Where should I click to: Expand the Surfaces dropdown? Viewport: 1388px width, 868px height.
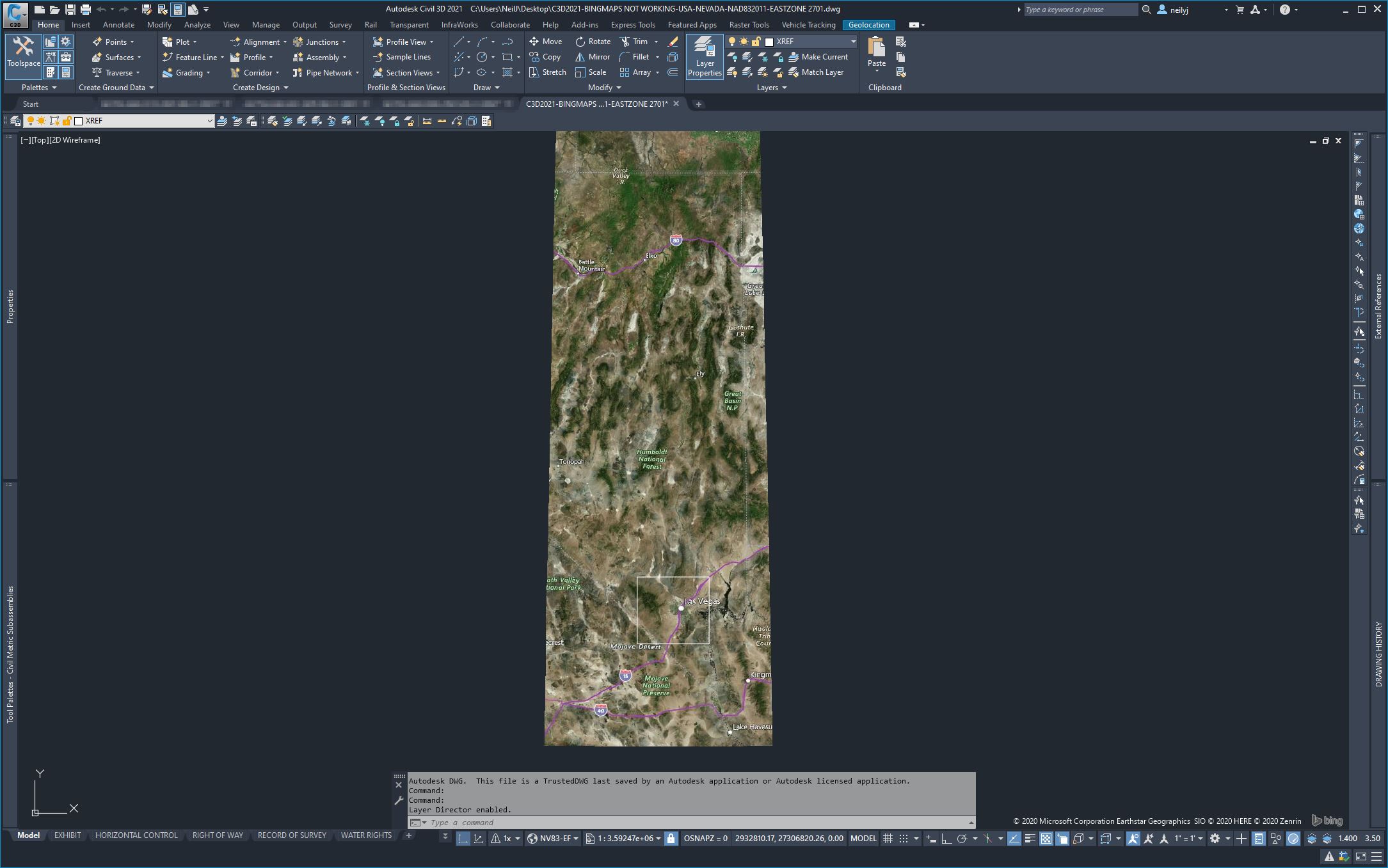pos(139,58)
